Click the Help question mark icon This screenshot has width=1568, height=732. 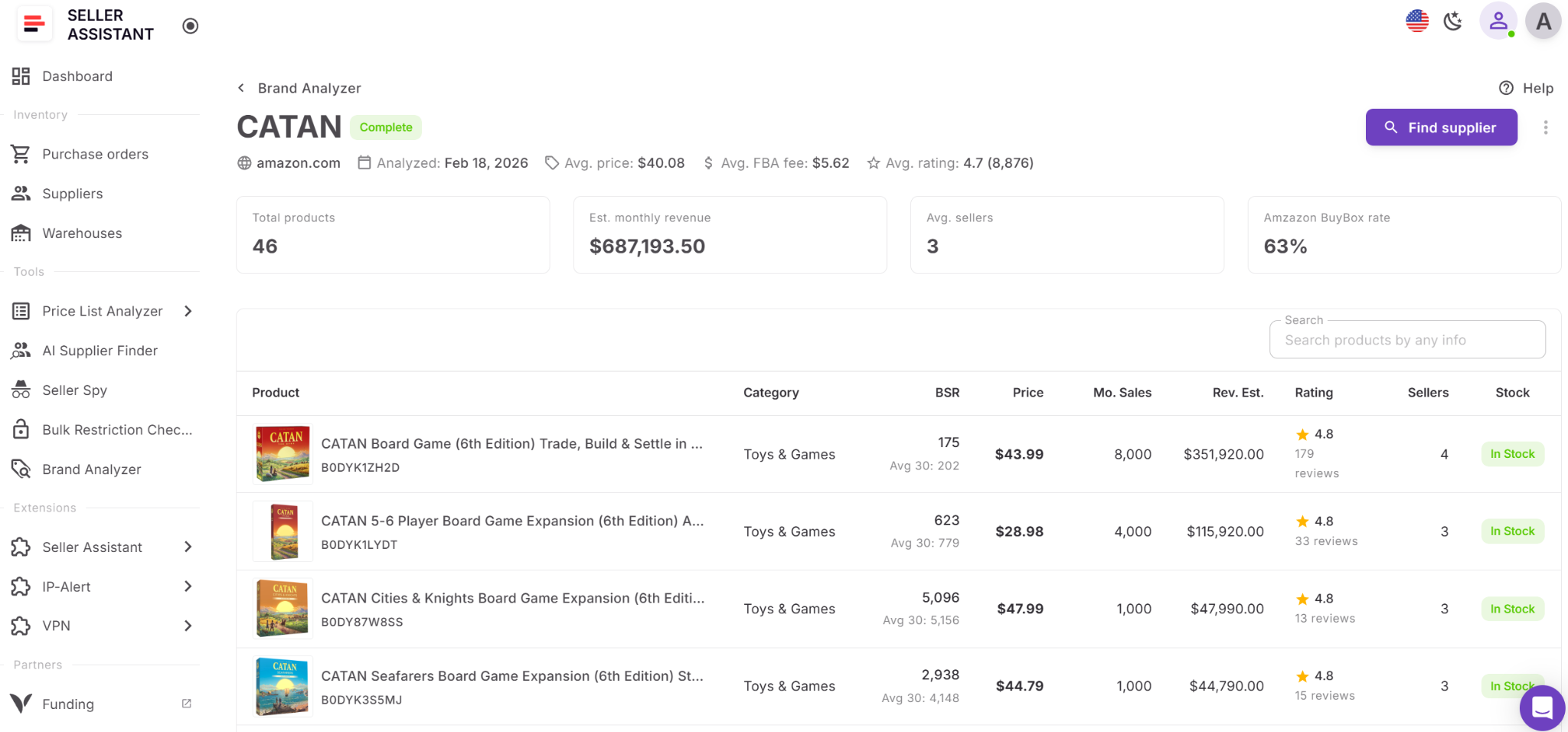tap(1506, 88)
